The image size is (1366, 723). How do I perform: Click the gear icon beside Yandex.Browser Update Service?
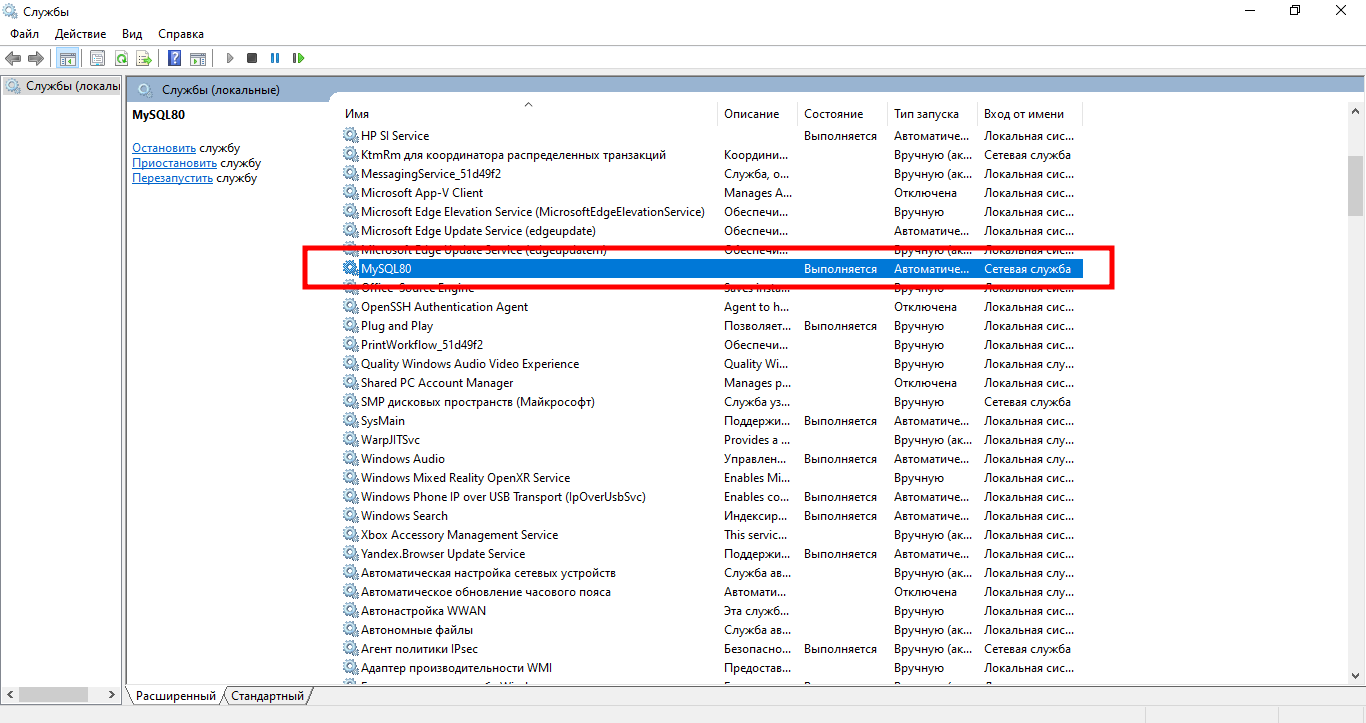(350, 554)
